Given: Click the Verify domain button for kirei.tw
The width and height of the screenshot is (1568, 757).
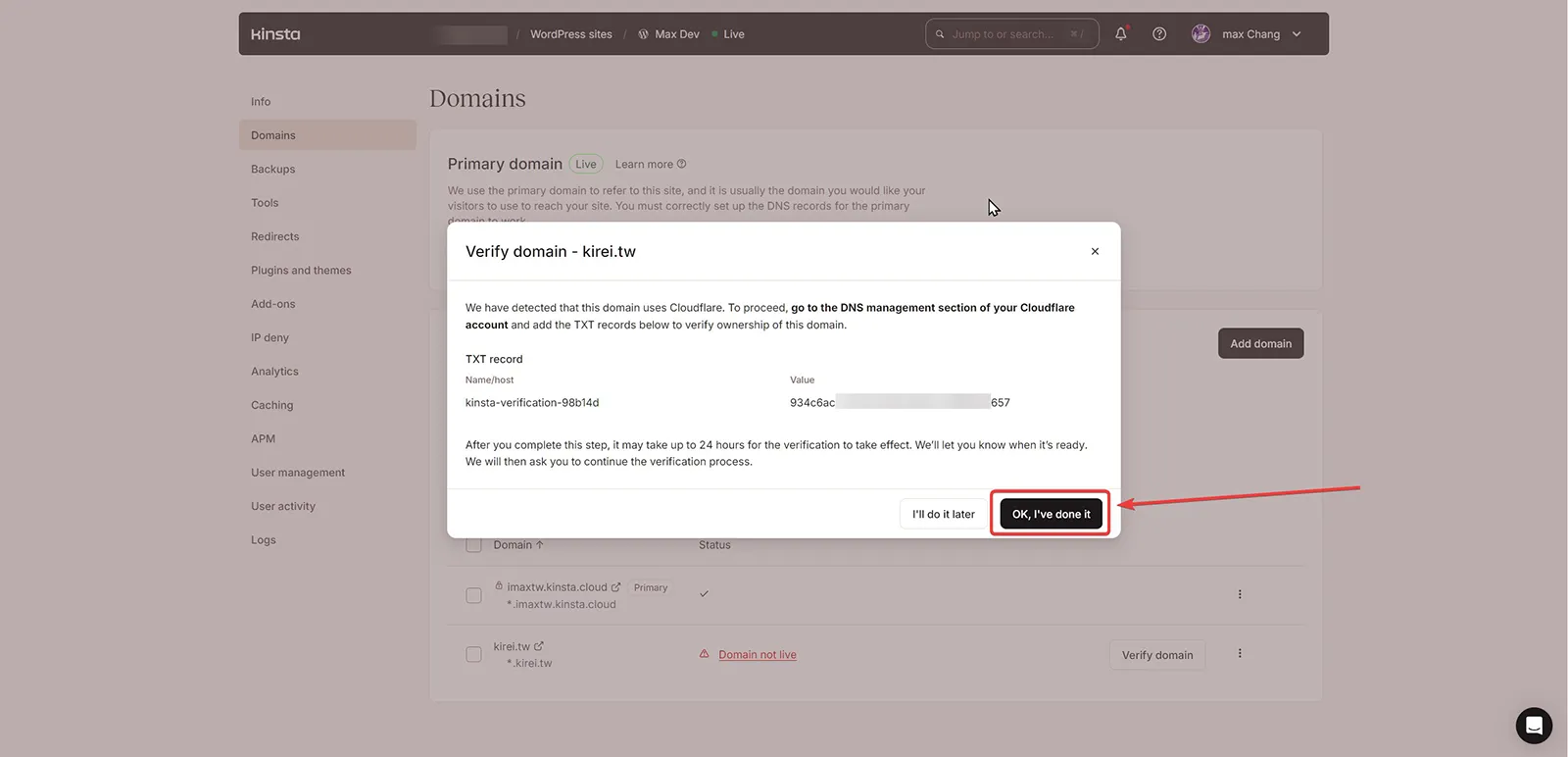Looking at the screenshot, I should pos(1157,655).
